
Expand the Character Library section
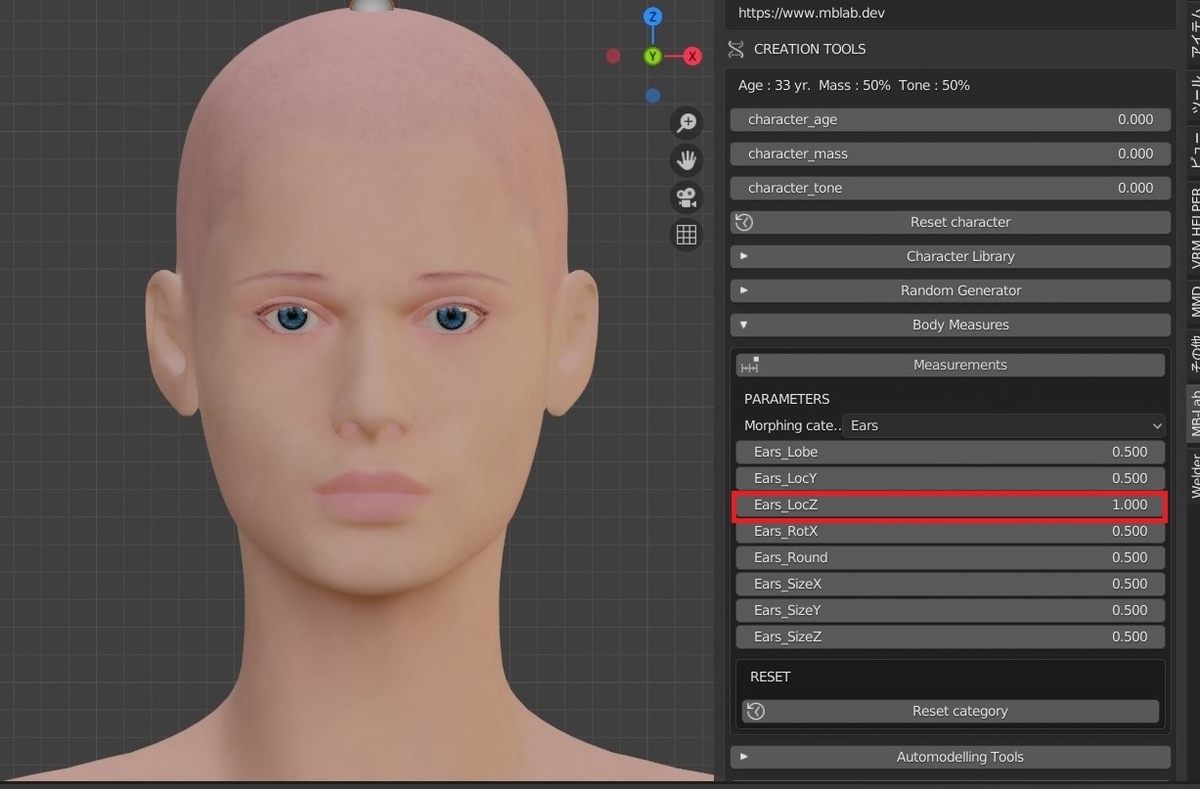[x=950, y=256]
